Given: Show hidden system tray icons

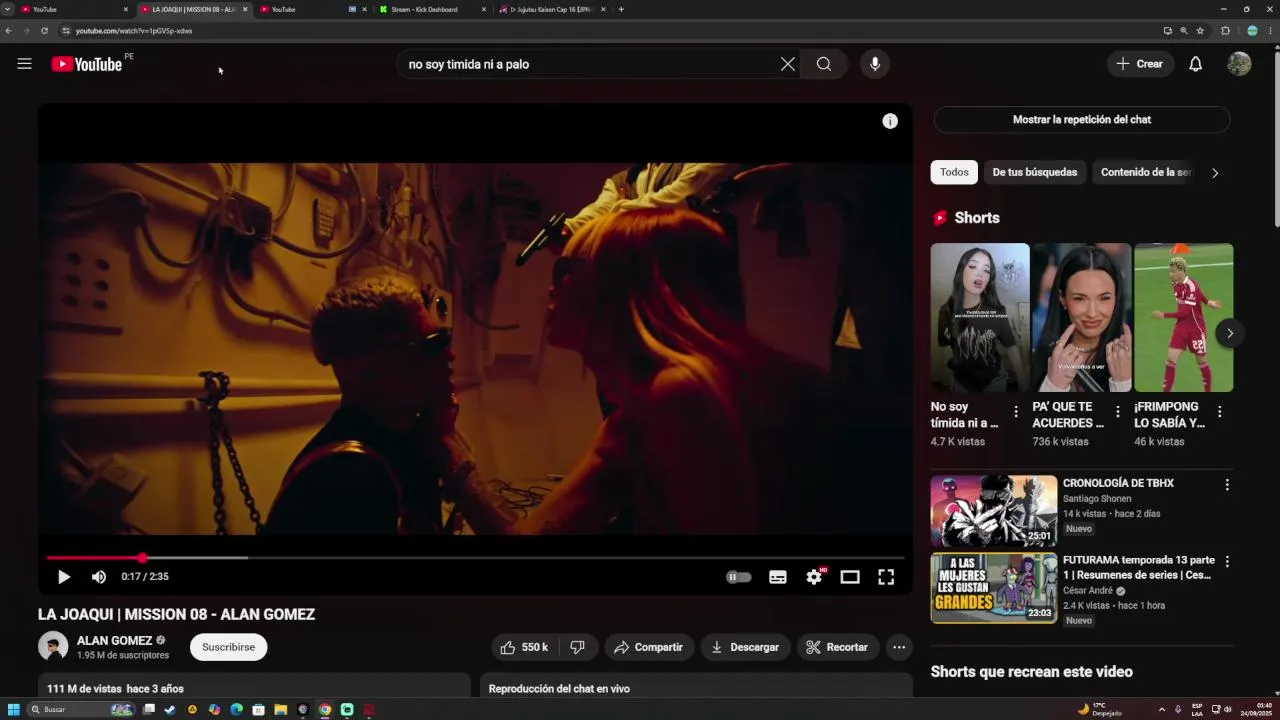Looking at the screenshot, I should 1161,710.
